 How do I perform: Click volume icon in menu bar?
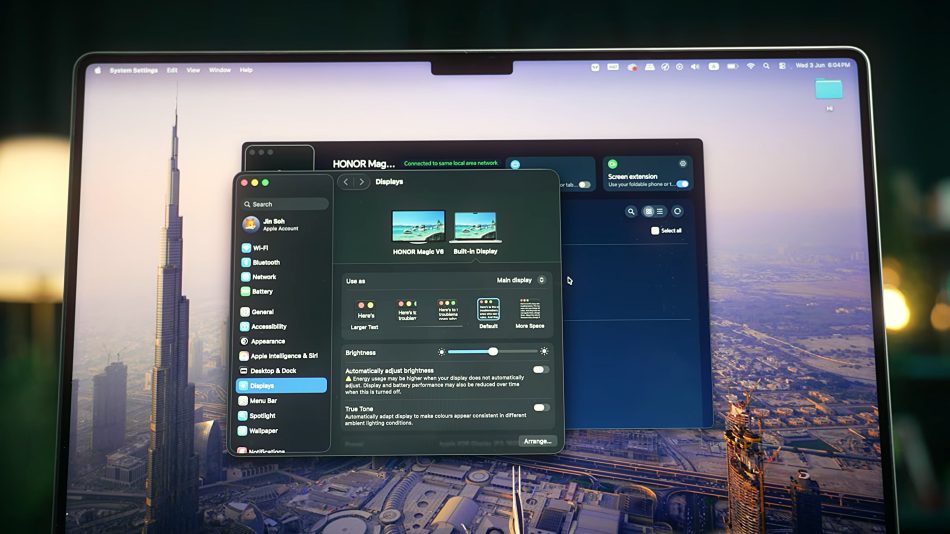coord(695,67)
